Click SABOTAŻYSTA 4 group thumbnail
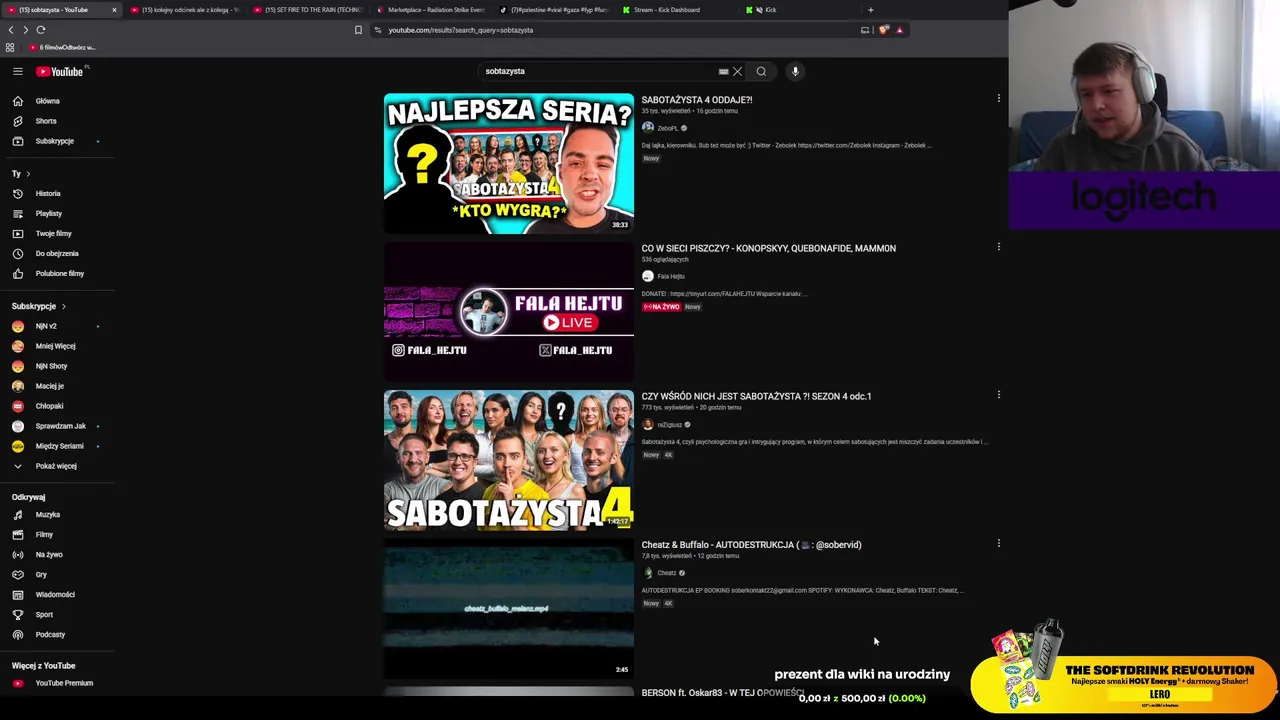The image size is (1280, 720). [x=508, y=460]
